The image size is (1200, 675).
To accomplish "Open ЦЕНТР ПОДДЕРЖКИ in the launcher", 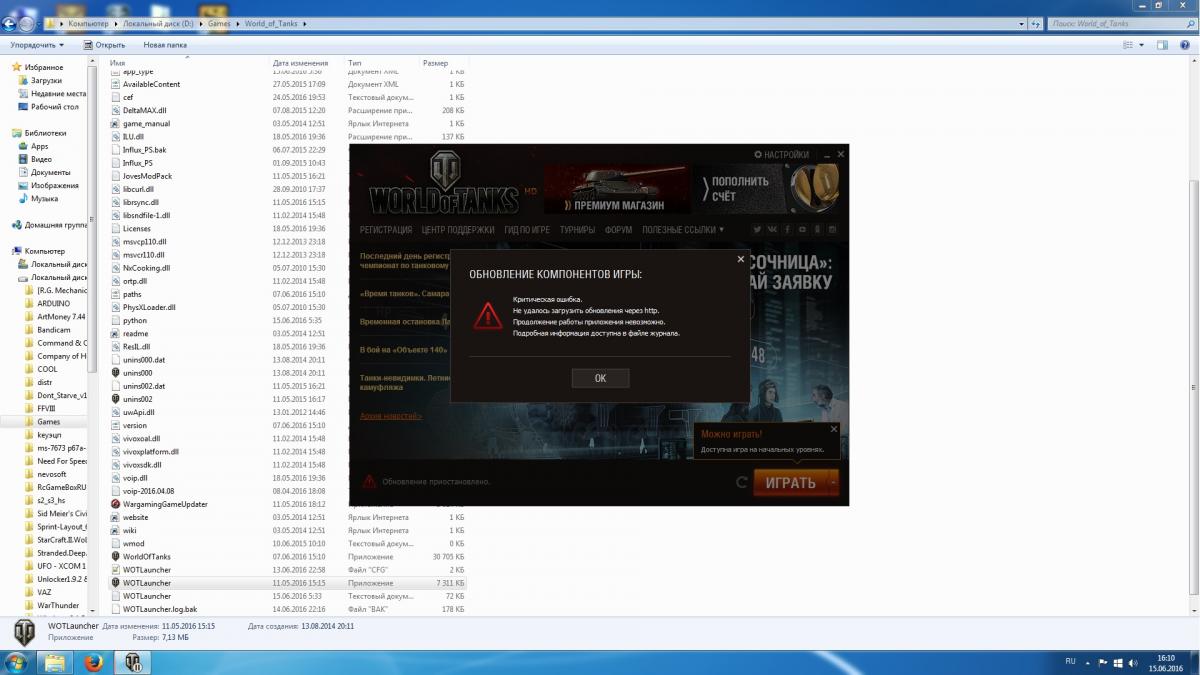I will point(458,230).
